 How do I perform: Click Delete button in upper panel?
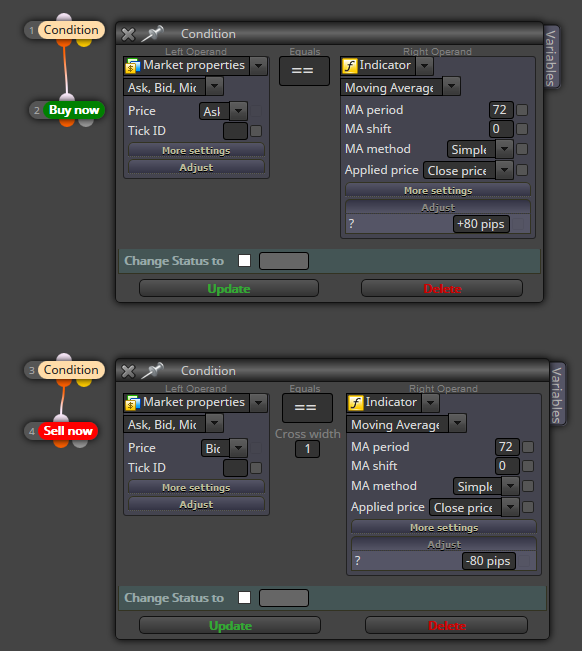point(442,288)
